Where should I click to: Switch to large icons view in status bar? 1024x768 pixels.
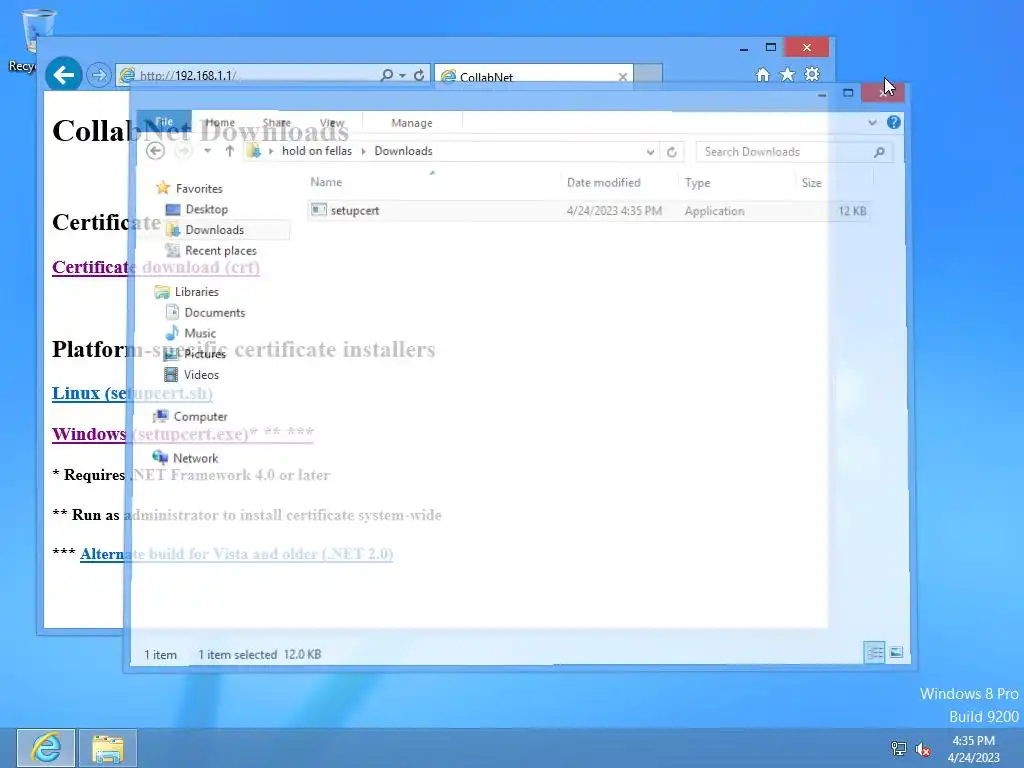(x=896, y=652)
